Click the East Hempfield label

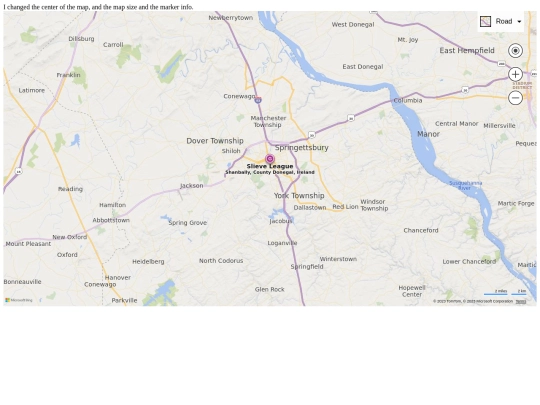point(467,51)
